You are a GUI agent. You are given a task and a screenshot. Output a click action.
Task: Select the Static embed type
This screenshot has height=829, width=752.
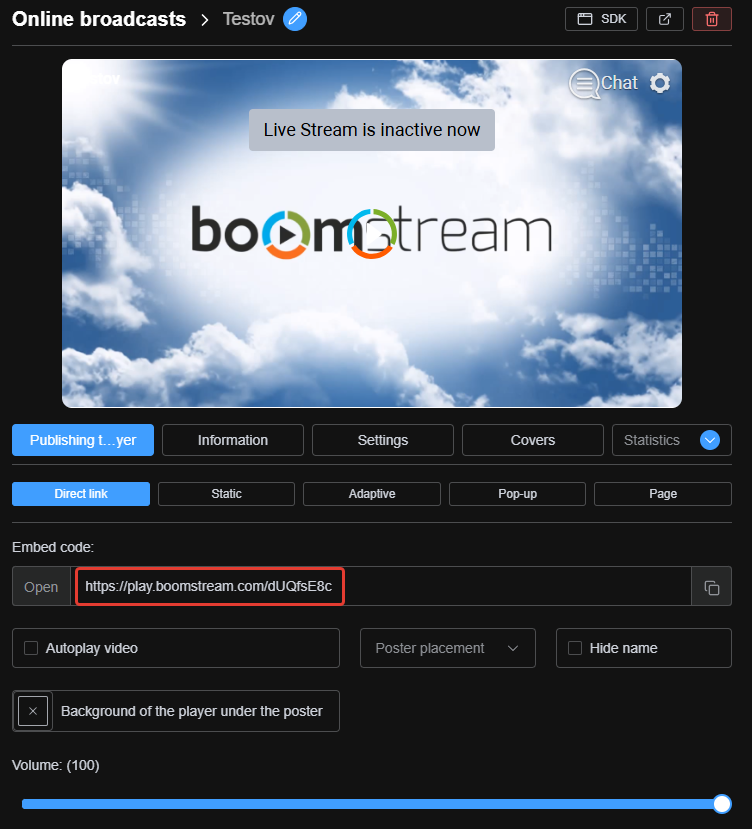click(226, 494)
